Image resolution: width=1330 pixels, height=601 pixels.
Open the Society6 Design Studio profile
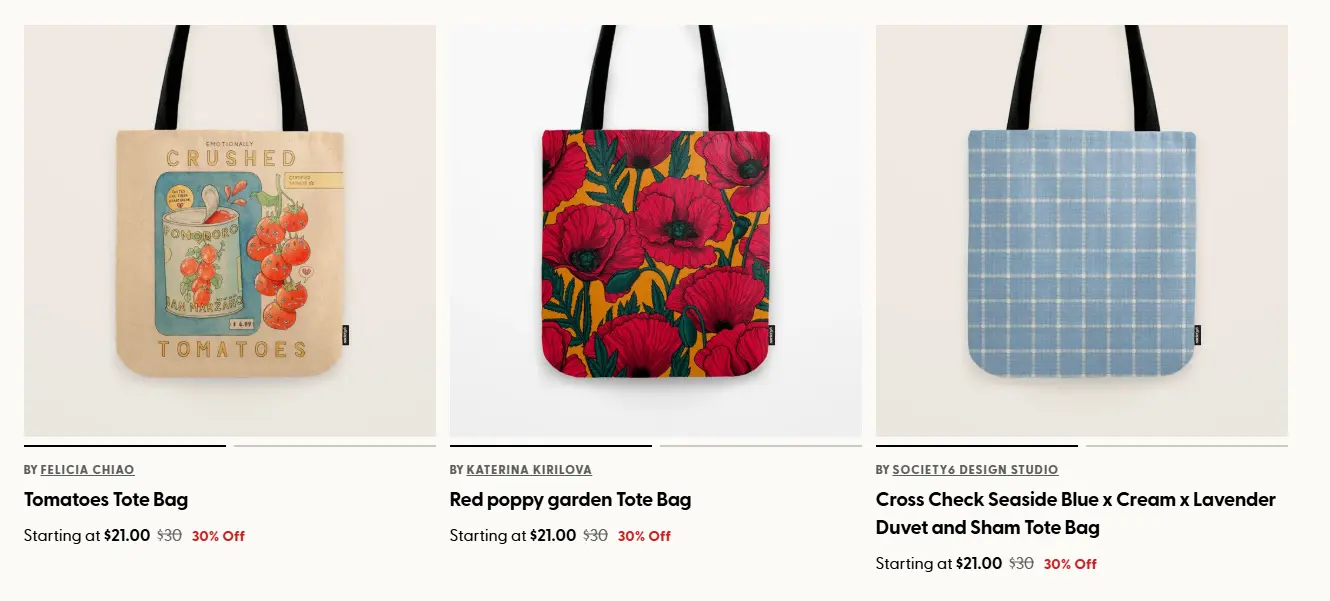(975, 469)
